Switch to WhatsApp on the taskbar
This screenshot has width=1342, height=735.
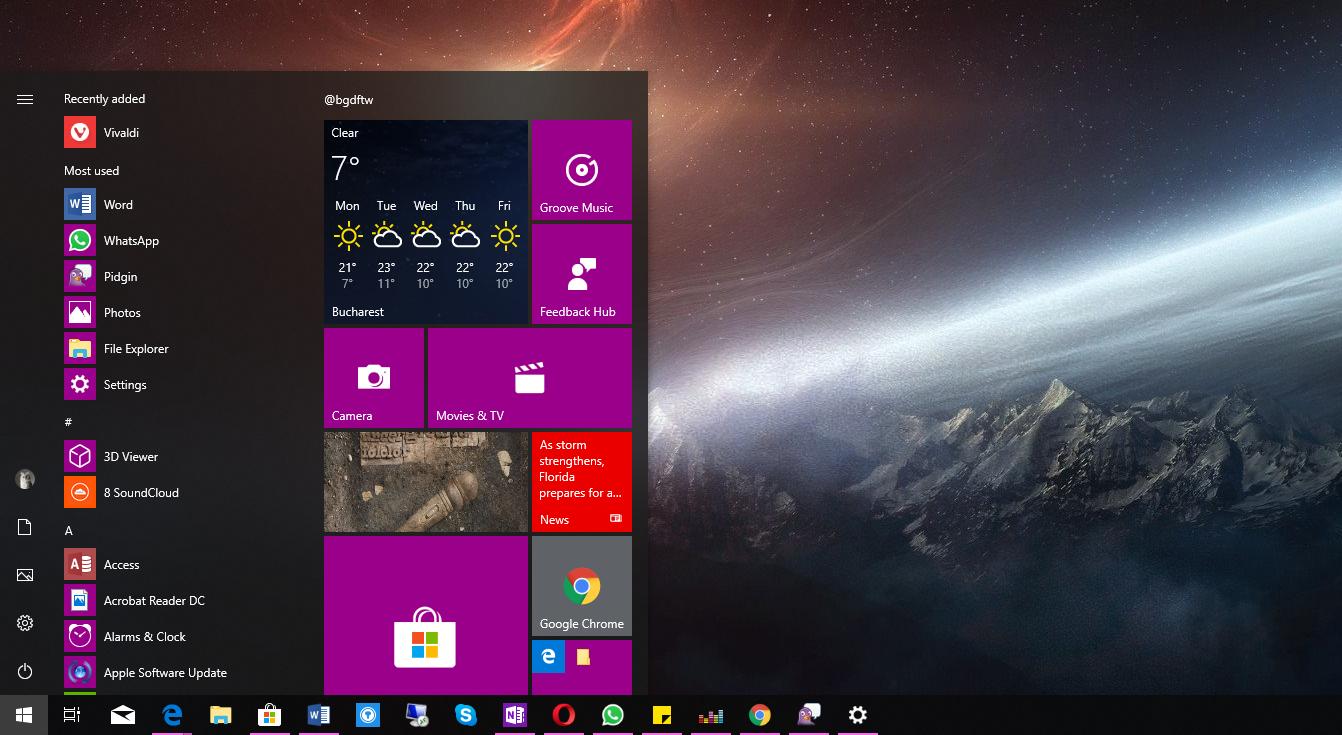[613, 715]
